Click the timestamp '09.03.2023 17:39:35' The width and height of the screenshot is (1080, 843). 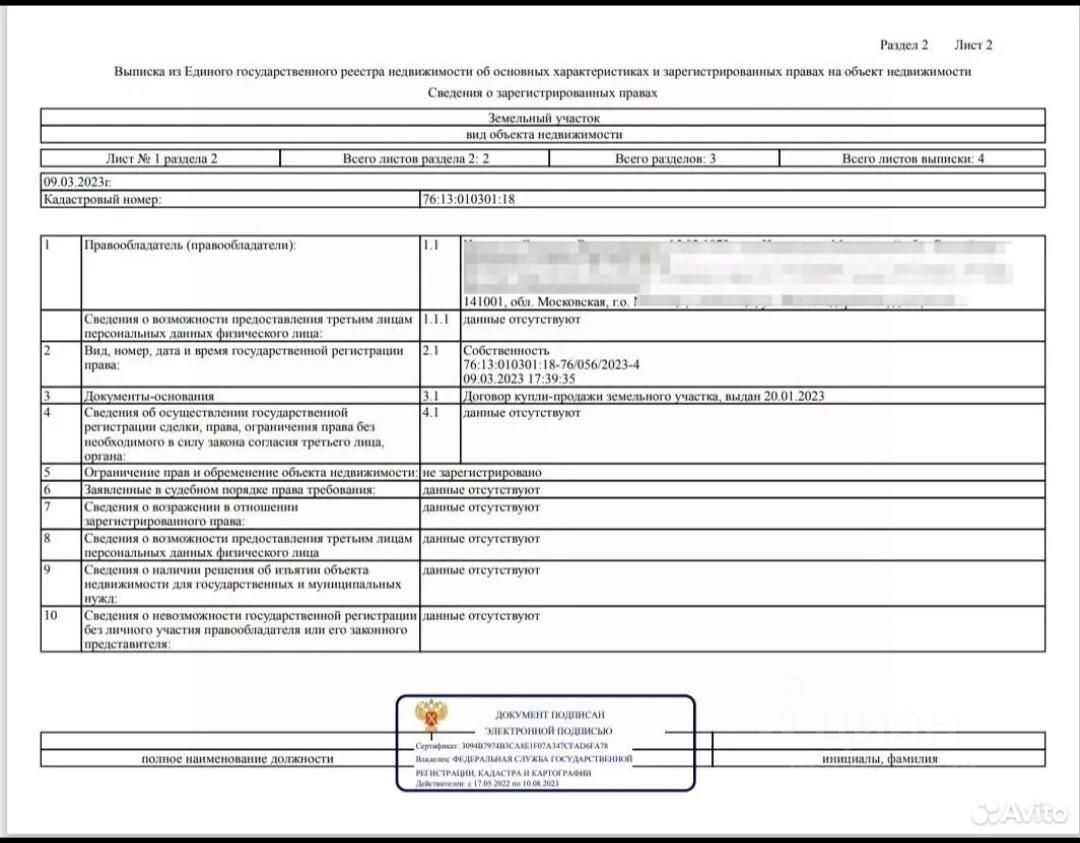(x=519, y=379)
